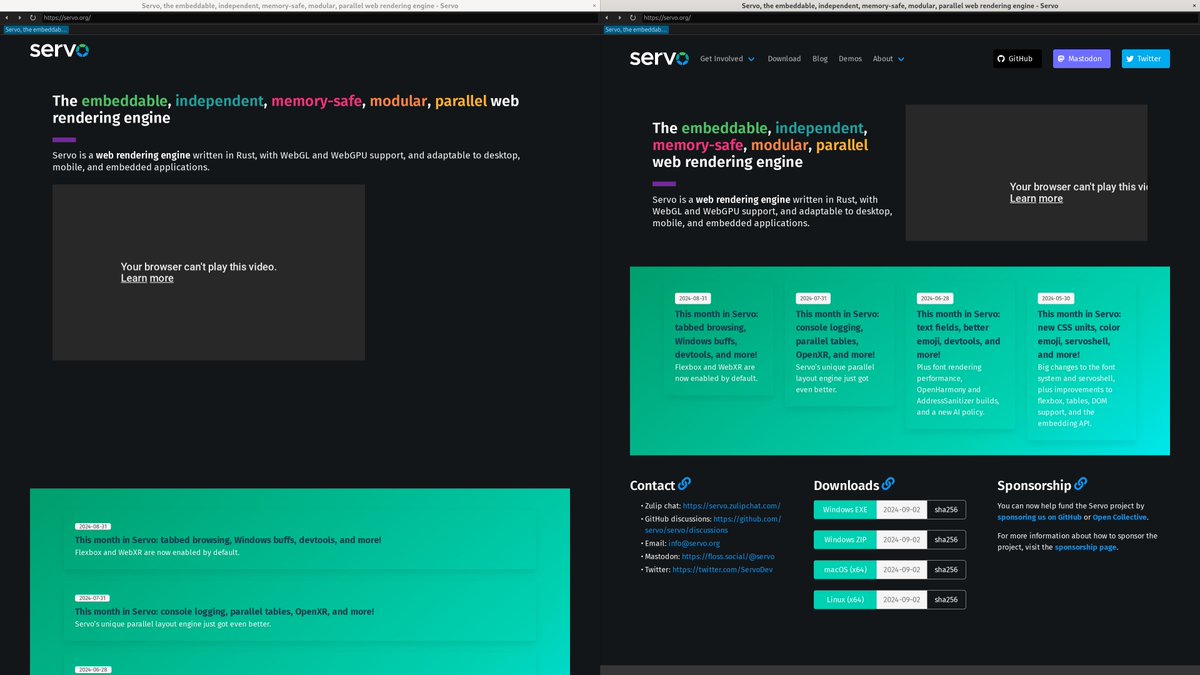The image size is (1200, 675).
Task: Click Learn more in the left window video
Action: tap(147, 278)
